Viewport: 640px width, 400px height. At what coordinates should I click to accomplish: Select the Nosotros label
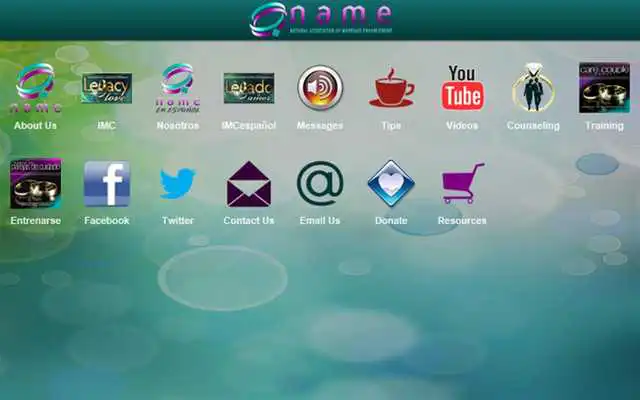(178, 126)
